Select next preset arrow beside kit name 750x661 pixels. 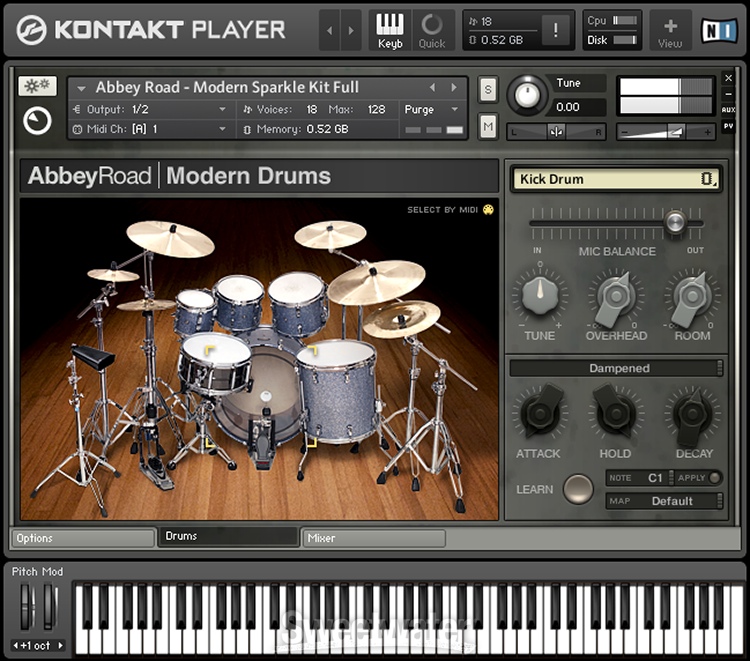pyautogui.click(x=454, y=87)
